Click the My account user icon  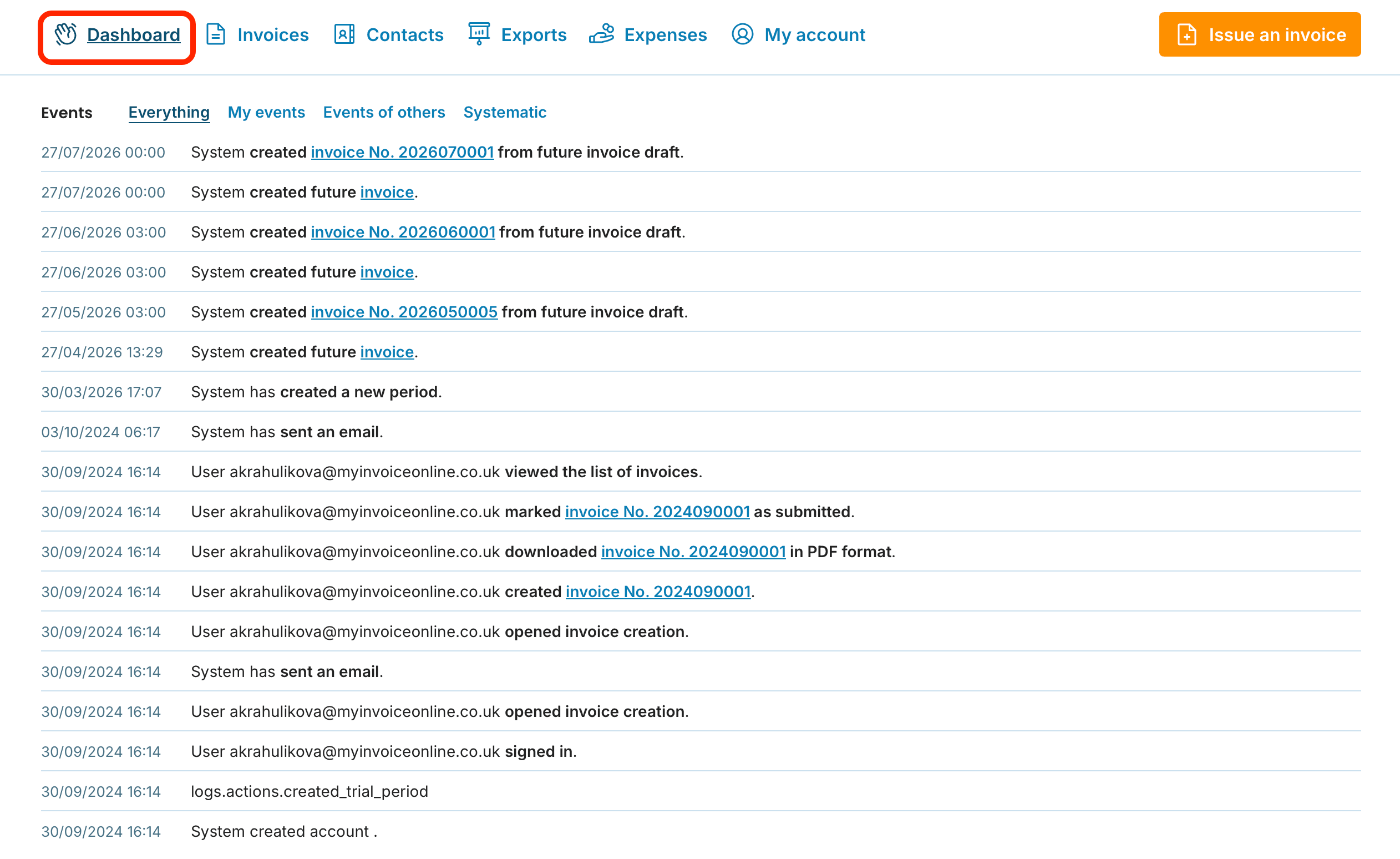click(743, 34)
